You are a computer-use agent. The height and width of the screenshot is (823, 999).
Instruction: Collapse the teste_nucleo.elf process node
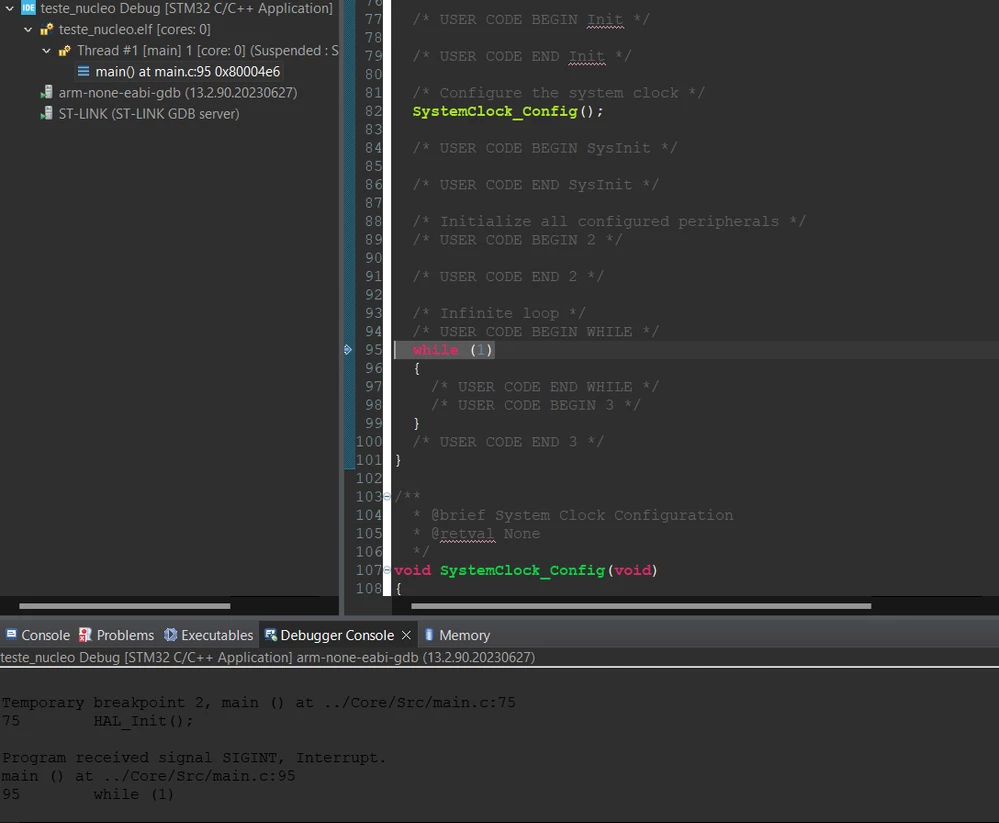coord(28,29)
